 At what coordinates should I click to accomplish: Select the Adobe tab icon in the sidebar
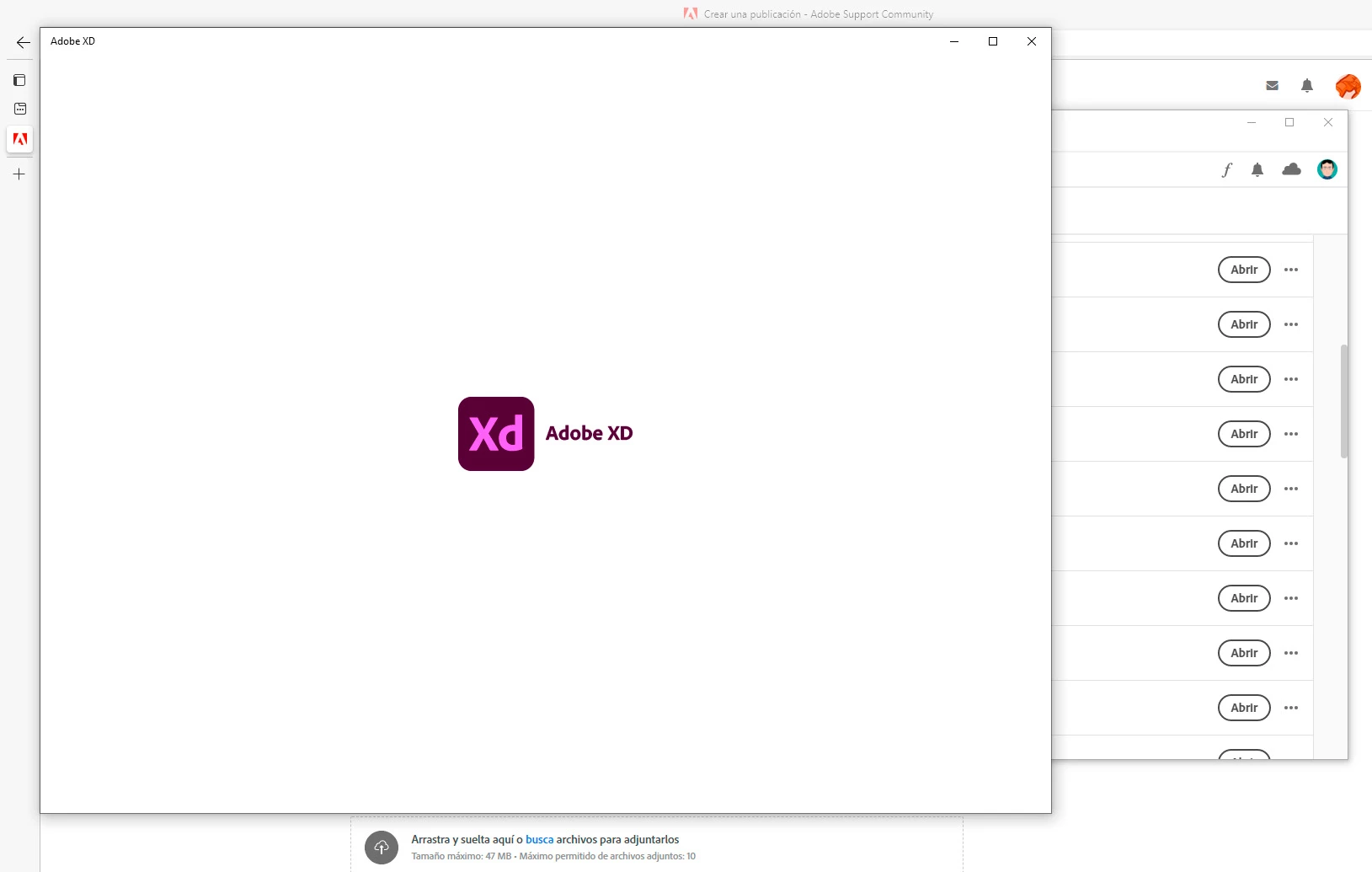pyautogui.click(x=20, y=139)
